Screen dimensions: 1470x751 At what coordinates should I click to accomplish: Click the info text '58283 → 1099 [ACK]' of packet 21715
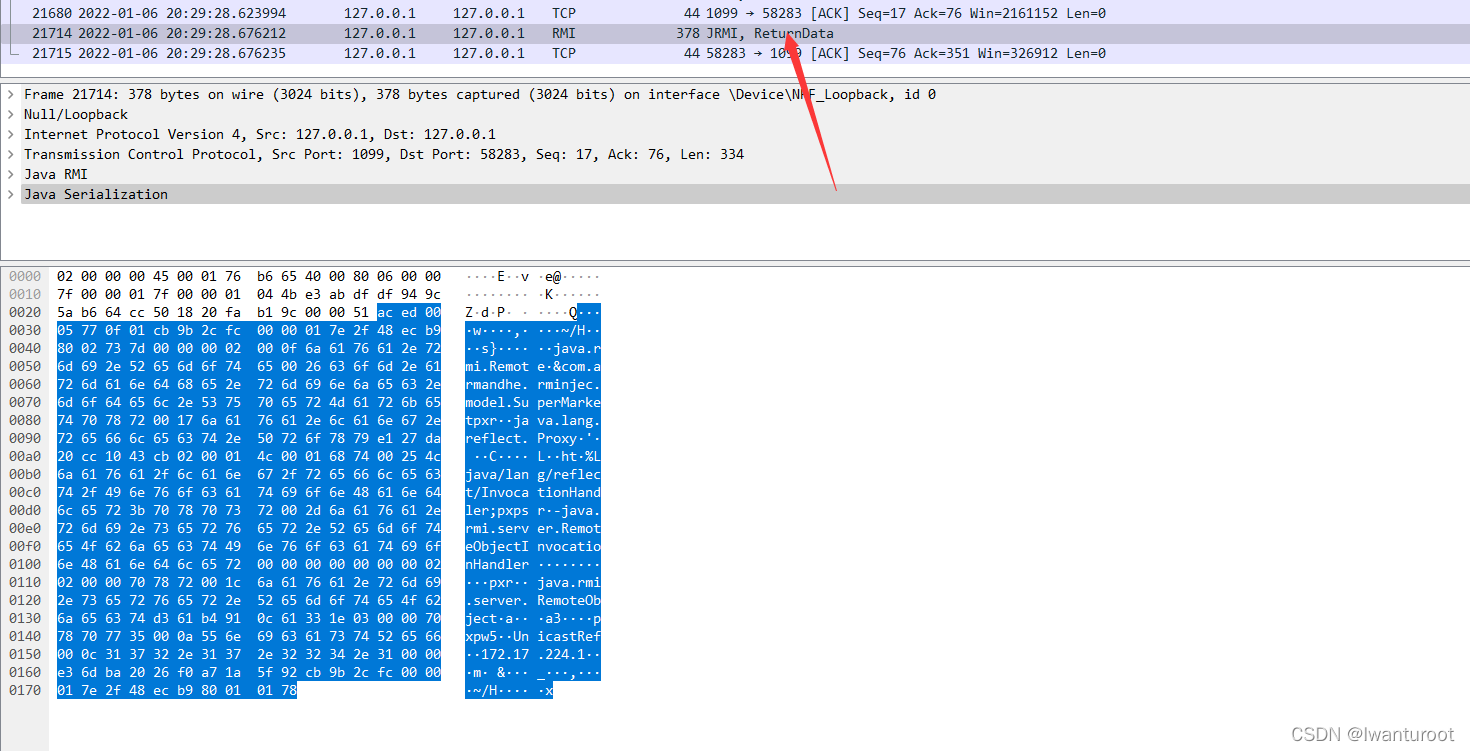coord(780,54)
